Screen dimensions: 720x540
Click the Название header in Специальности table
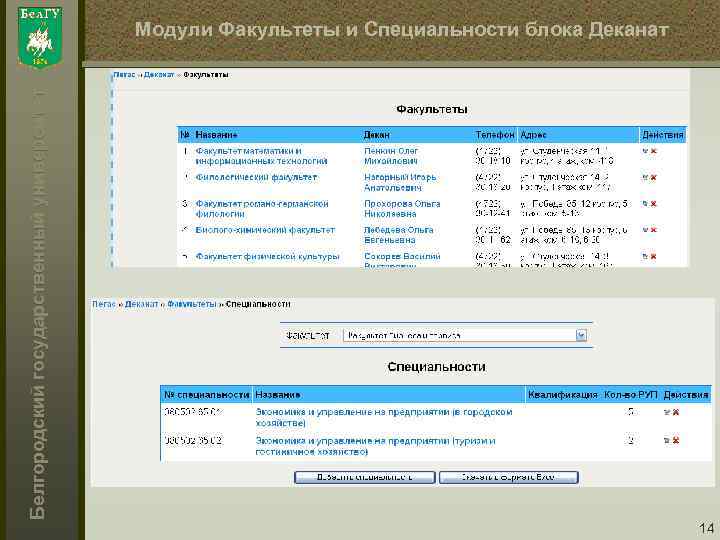pos(278,395)
